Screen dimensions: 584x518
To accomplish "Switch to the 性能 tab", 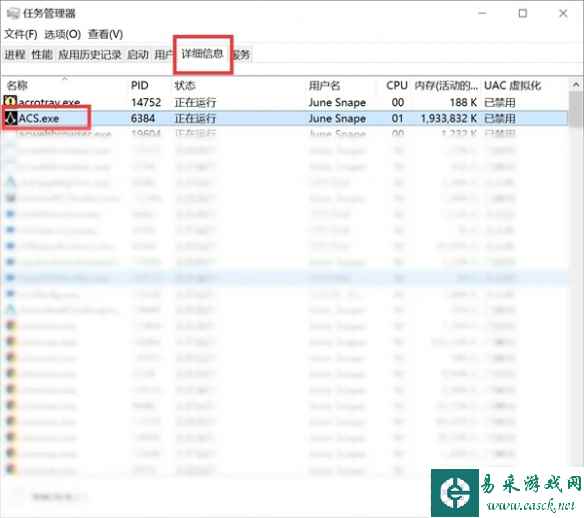I will [x=42, y=55].
